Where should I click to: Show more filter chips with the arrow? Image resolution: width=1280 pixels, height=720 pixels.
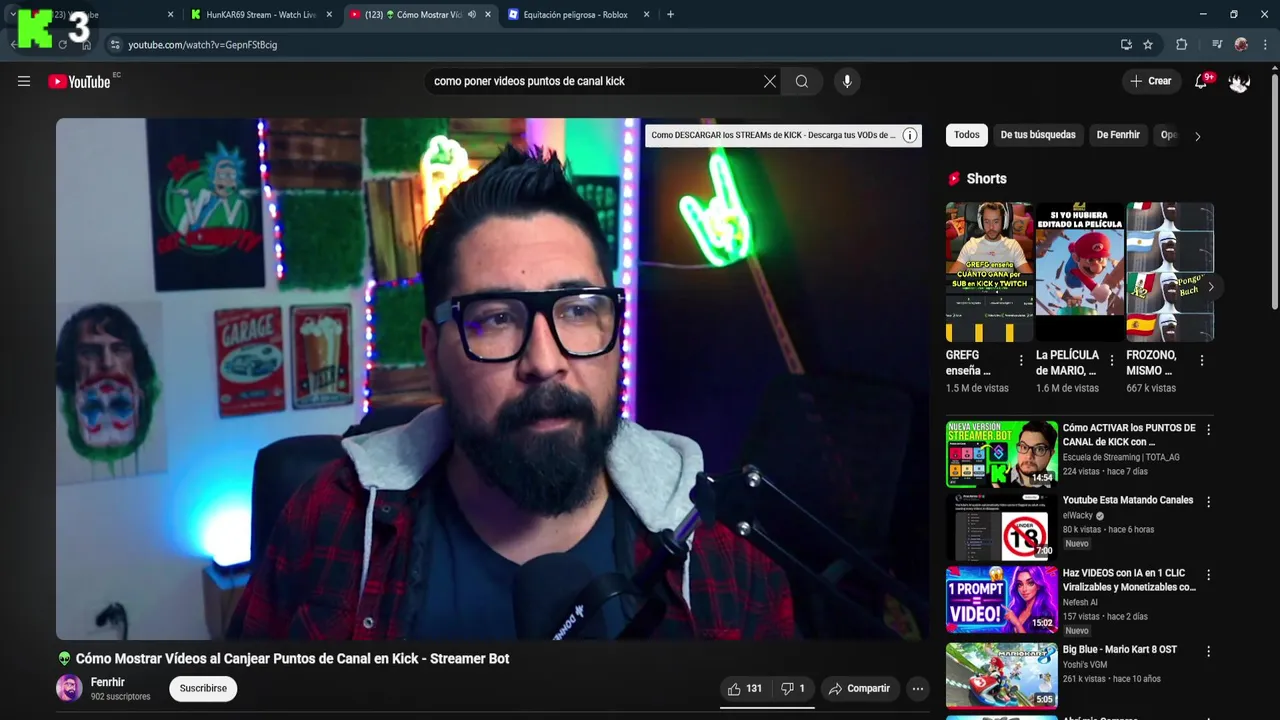point(1198,136)
